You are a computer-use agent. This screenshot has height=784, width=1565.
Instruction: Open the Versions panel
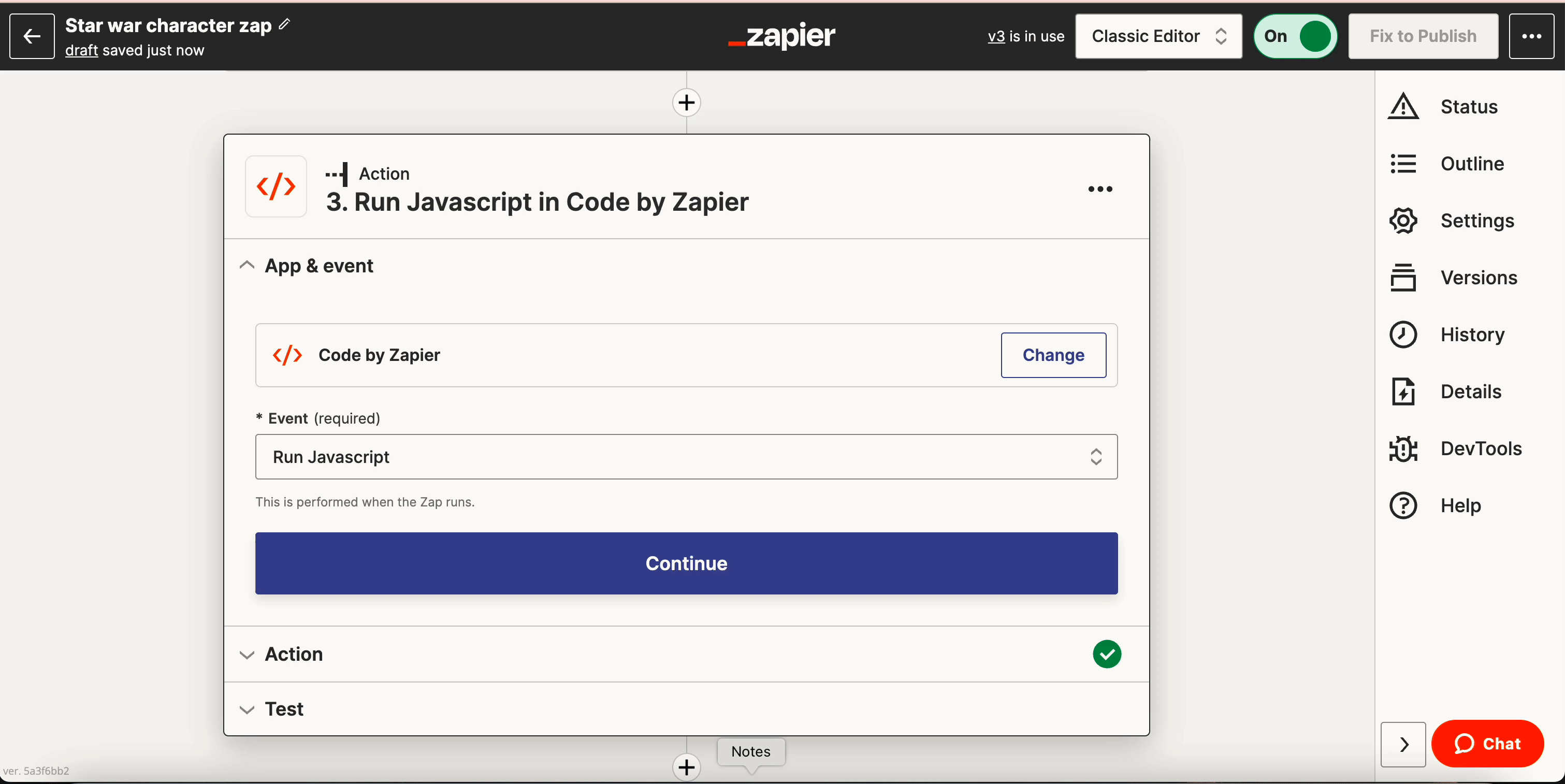1403,278
